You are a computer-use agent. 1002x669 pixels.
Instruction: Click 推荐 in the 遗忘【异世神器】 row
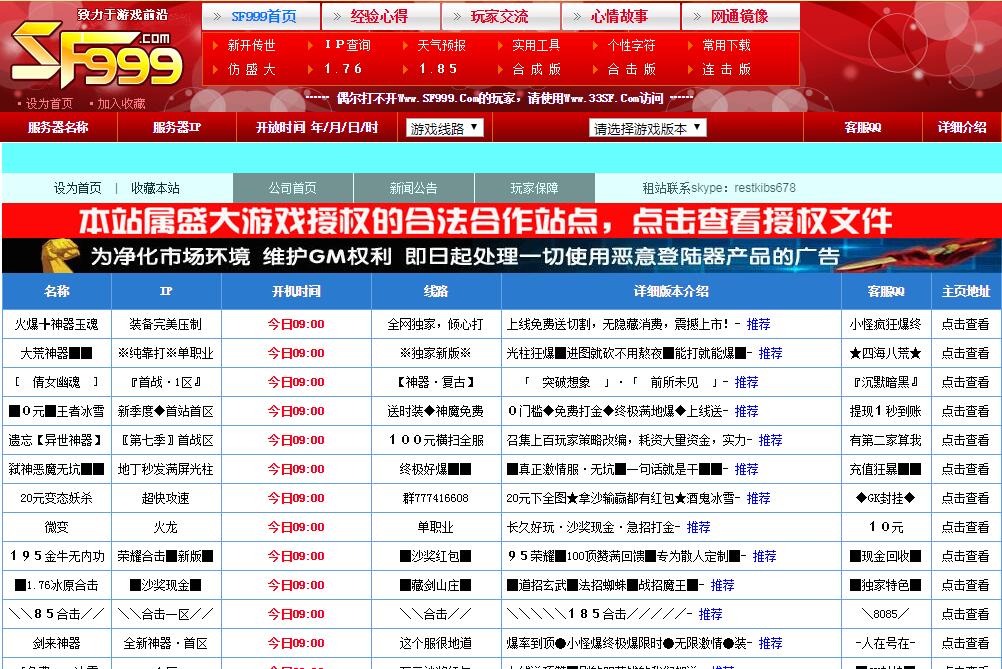[x=770, y=440]
